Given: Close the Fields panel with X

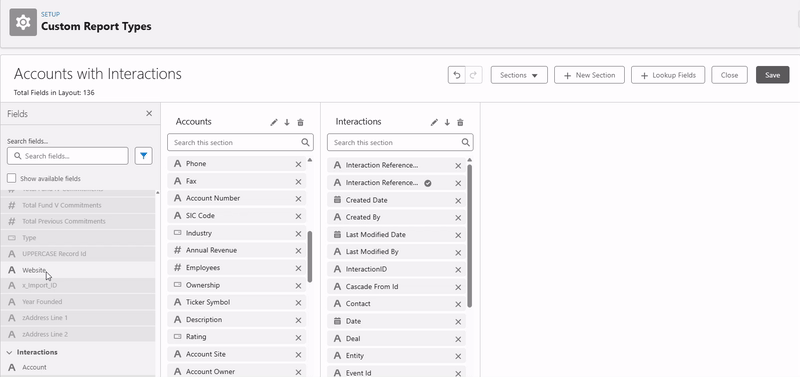Looking at the screenshot, I should (149, 113).
